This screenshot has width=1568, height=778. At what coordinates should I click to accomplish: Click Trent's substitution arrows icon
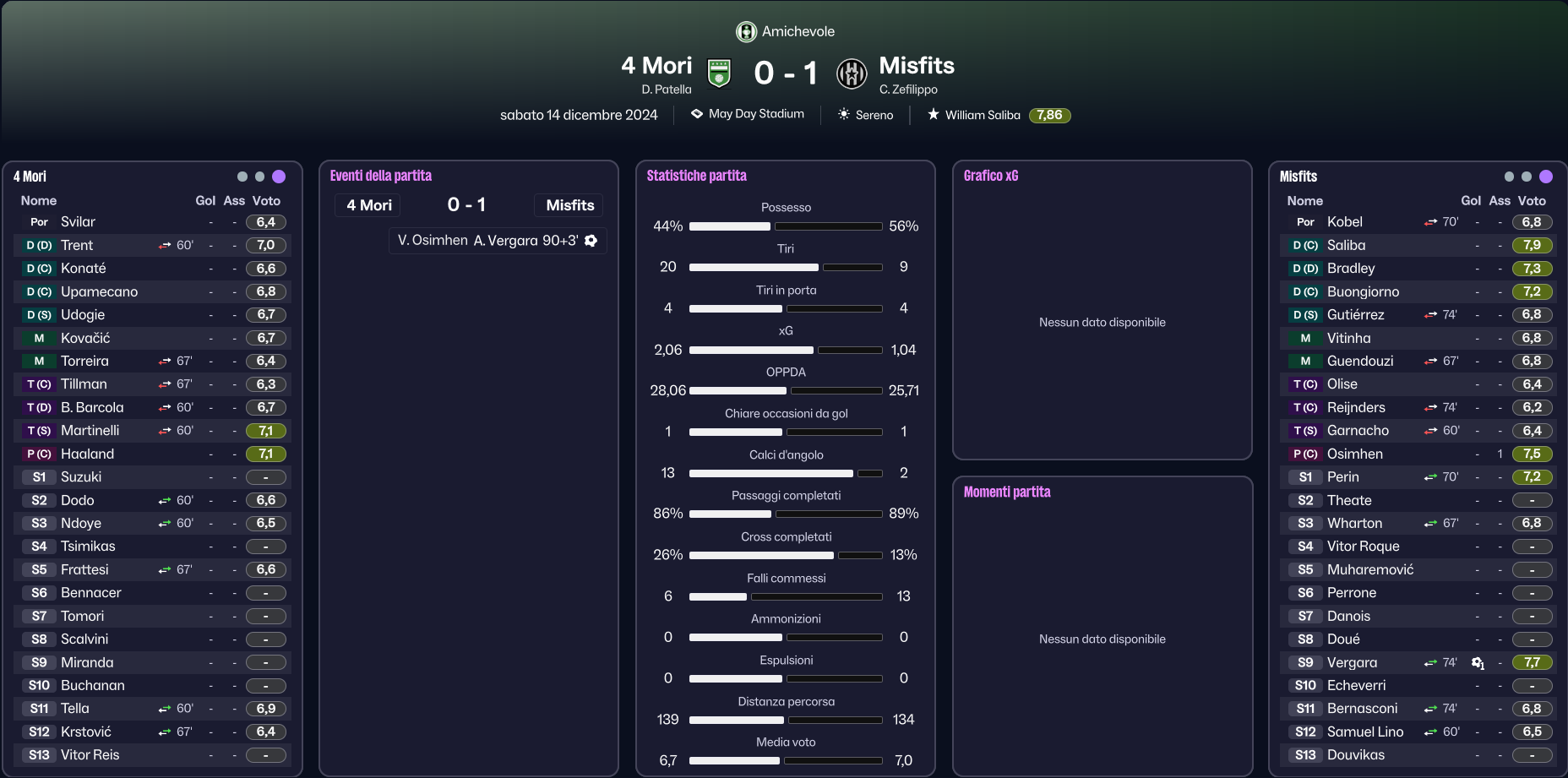165,246
